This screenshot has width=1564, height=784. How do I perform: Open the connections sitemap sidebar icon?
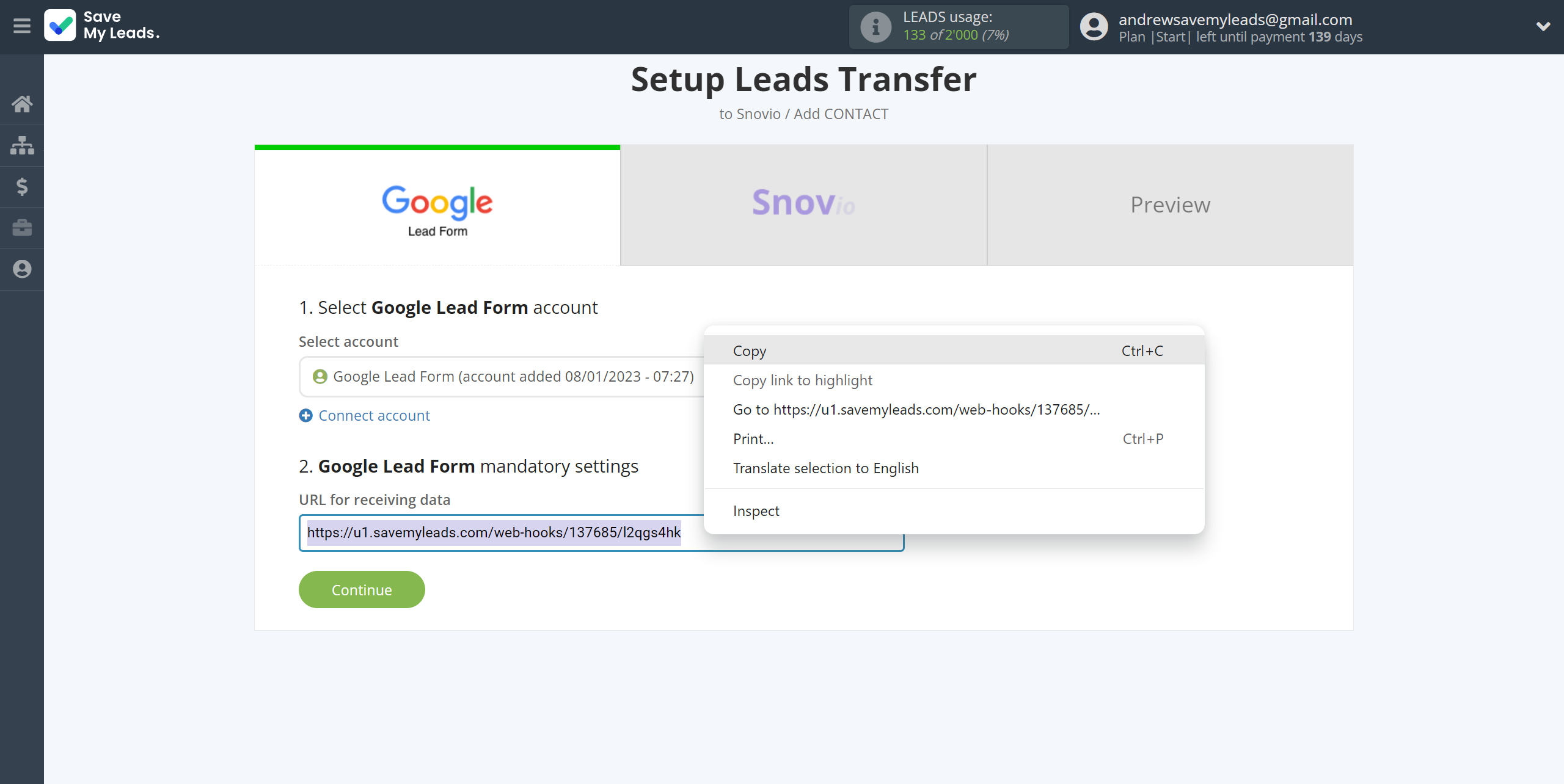tap(22, 145)
